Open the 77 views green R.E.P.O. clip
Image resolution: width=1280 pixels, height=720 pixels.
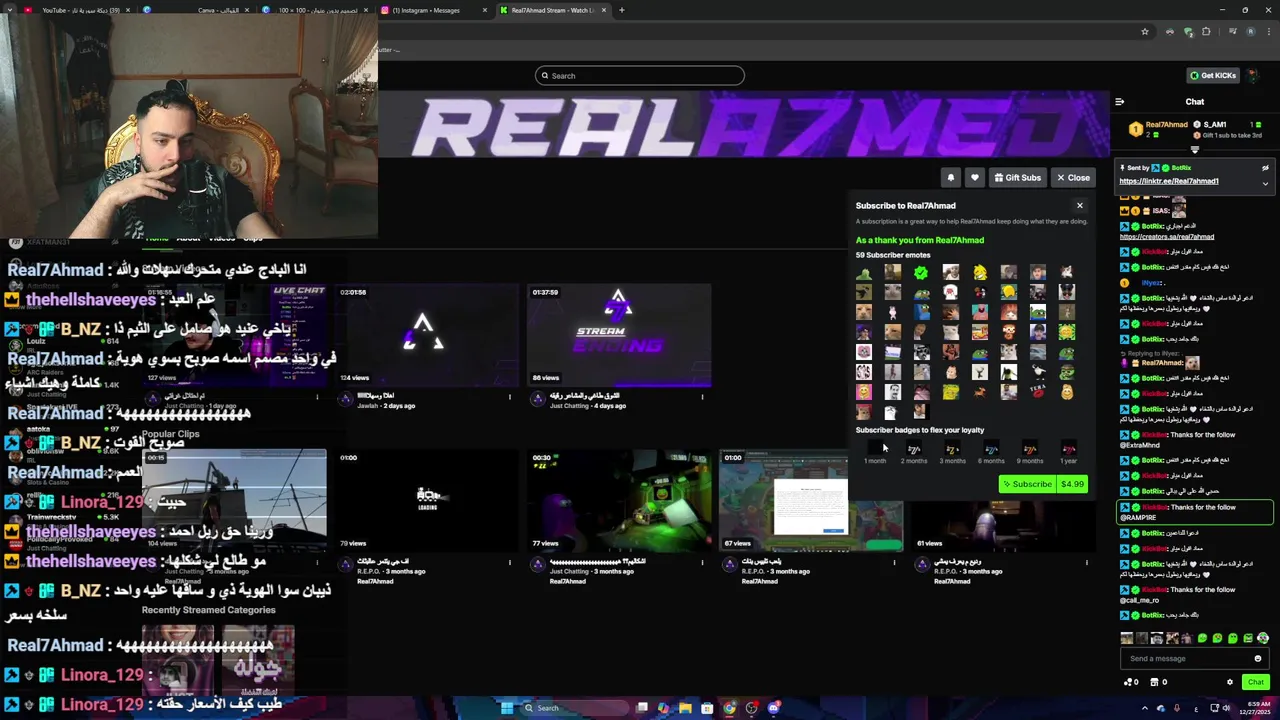619,501
